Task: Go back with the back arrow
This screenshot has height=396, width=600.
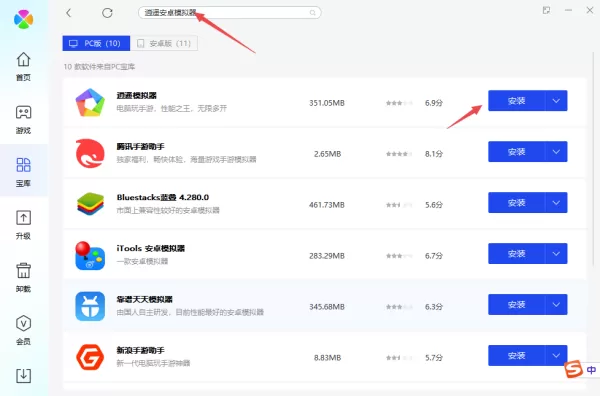Action: pos(68,13)
